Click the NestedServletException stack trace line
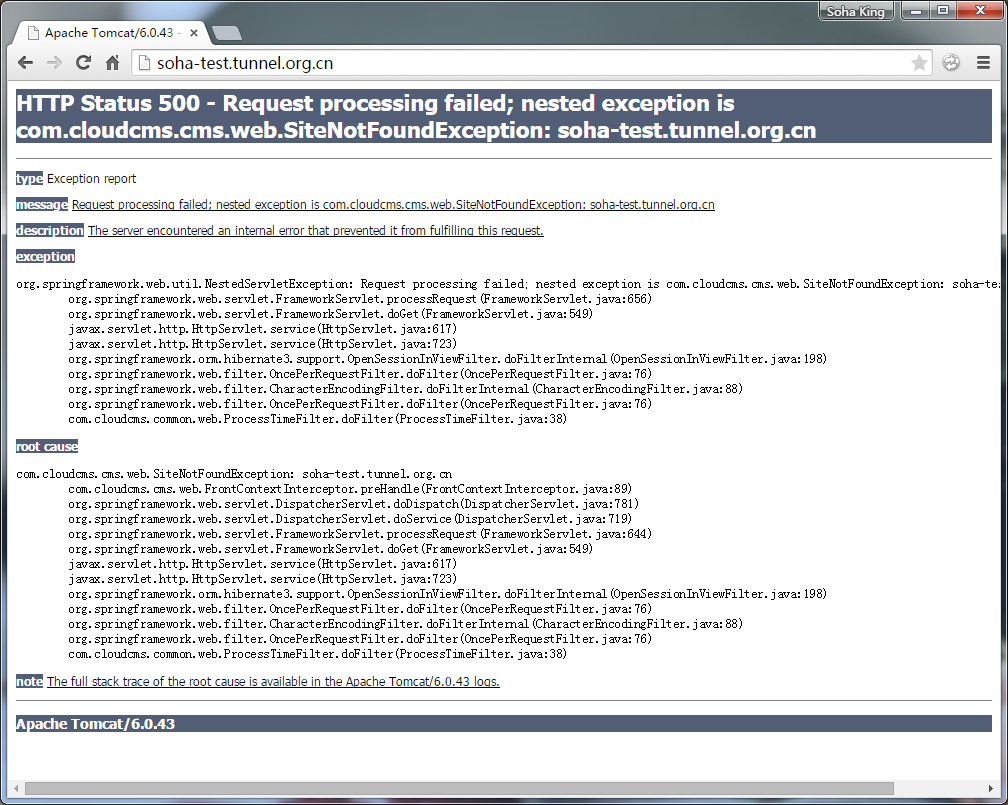Image resolution: width=1008 pixels, height=805 pixels. click(508, 284)
